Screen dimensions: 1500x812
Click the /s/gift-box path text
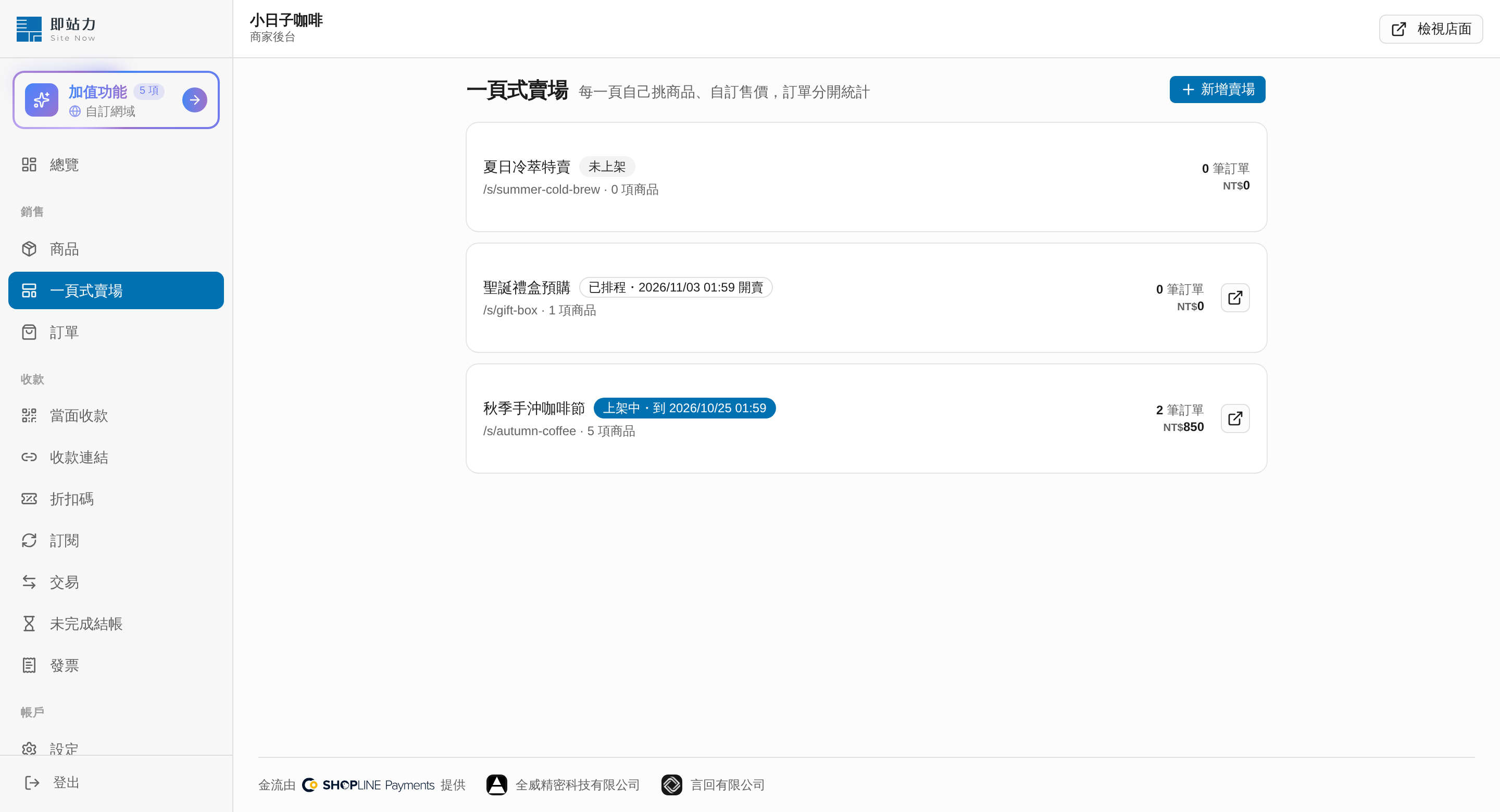pyautogui.click(x=510, y=310)
